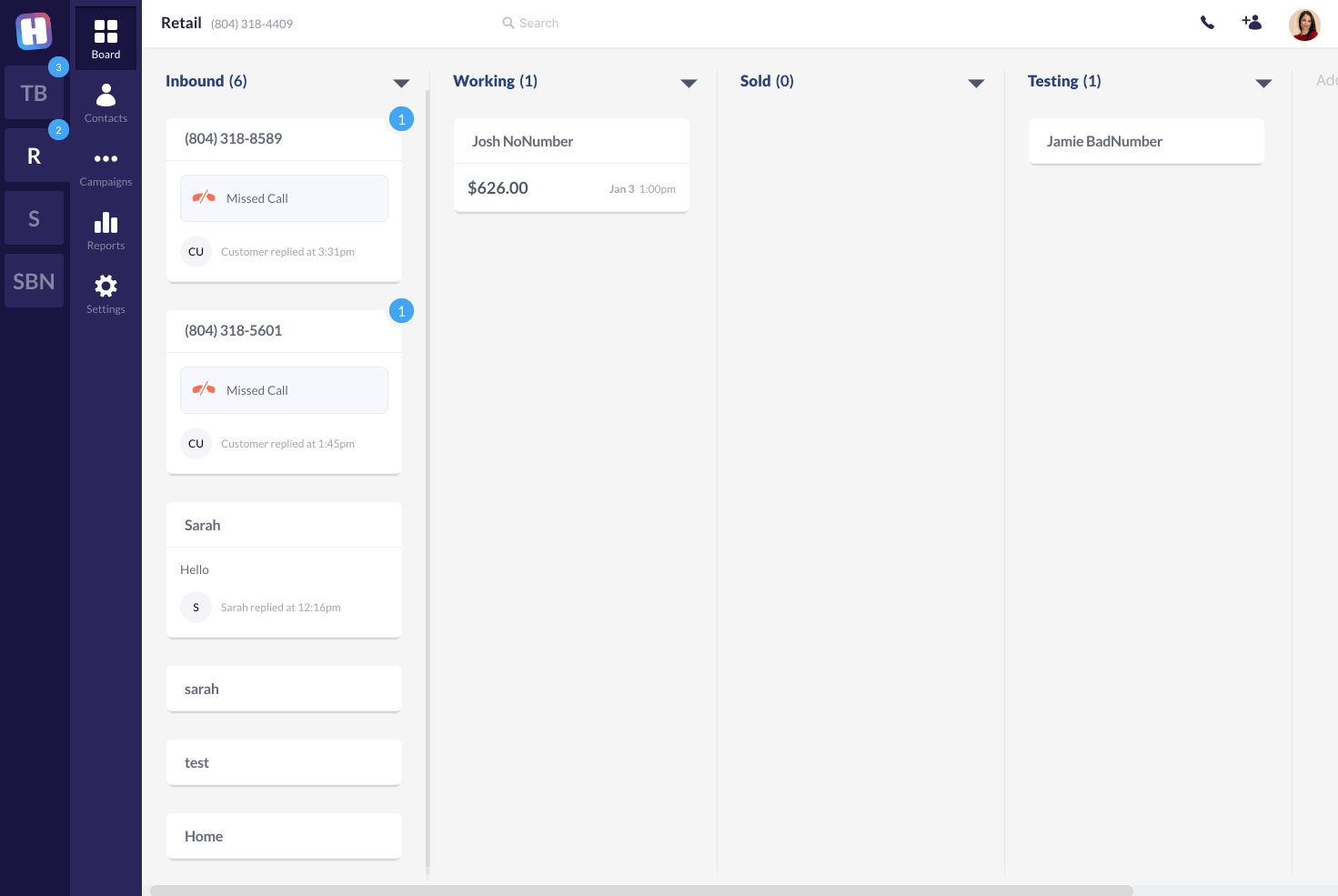Open the Campaigns section

coord(106,166)
